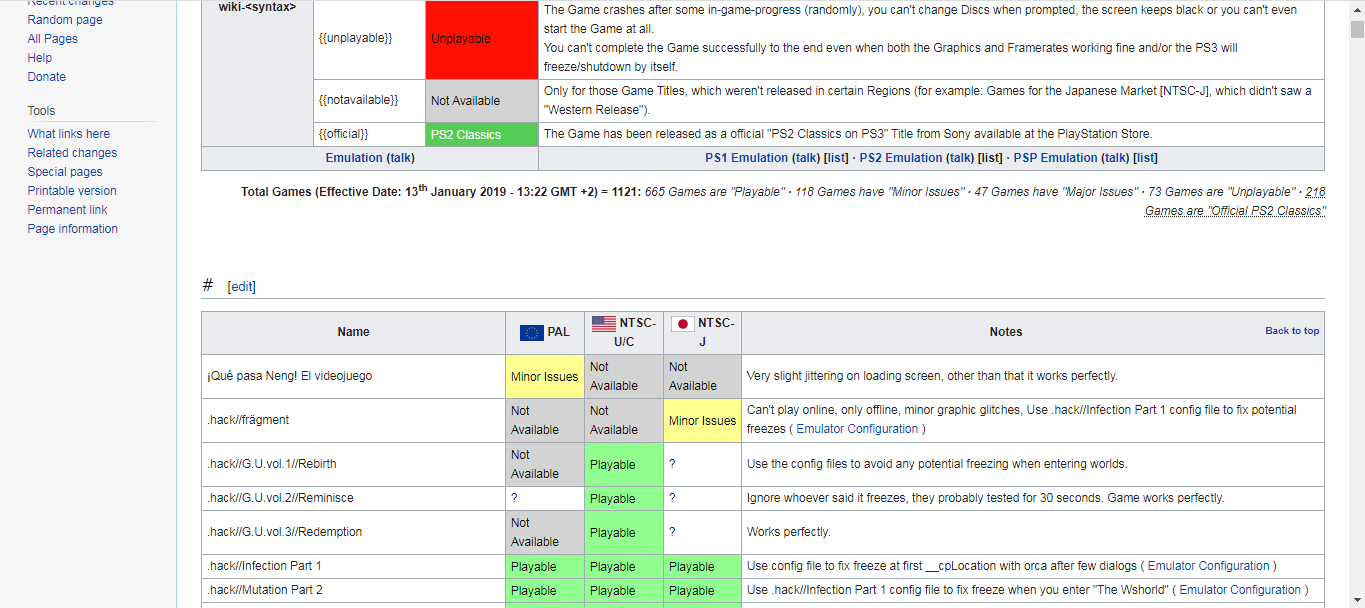This screenshot has width=1365, height=608.
Task: Open Emulator Configuration link in Infection Part 1 row
Action: (1208, 566)
